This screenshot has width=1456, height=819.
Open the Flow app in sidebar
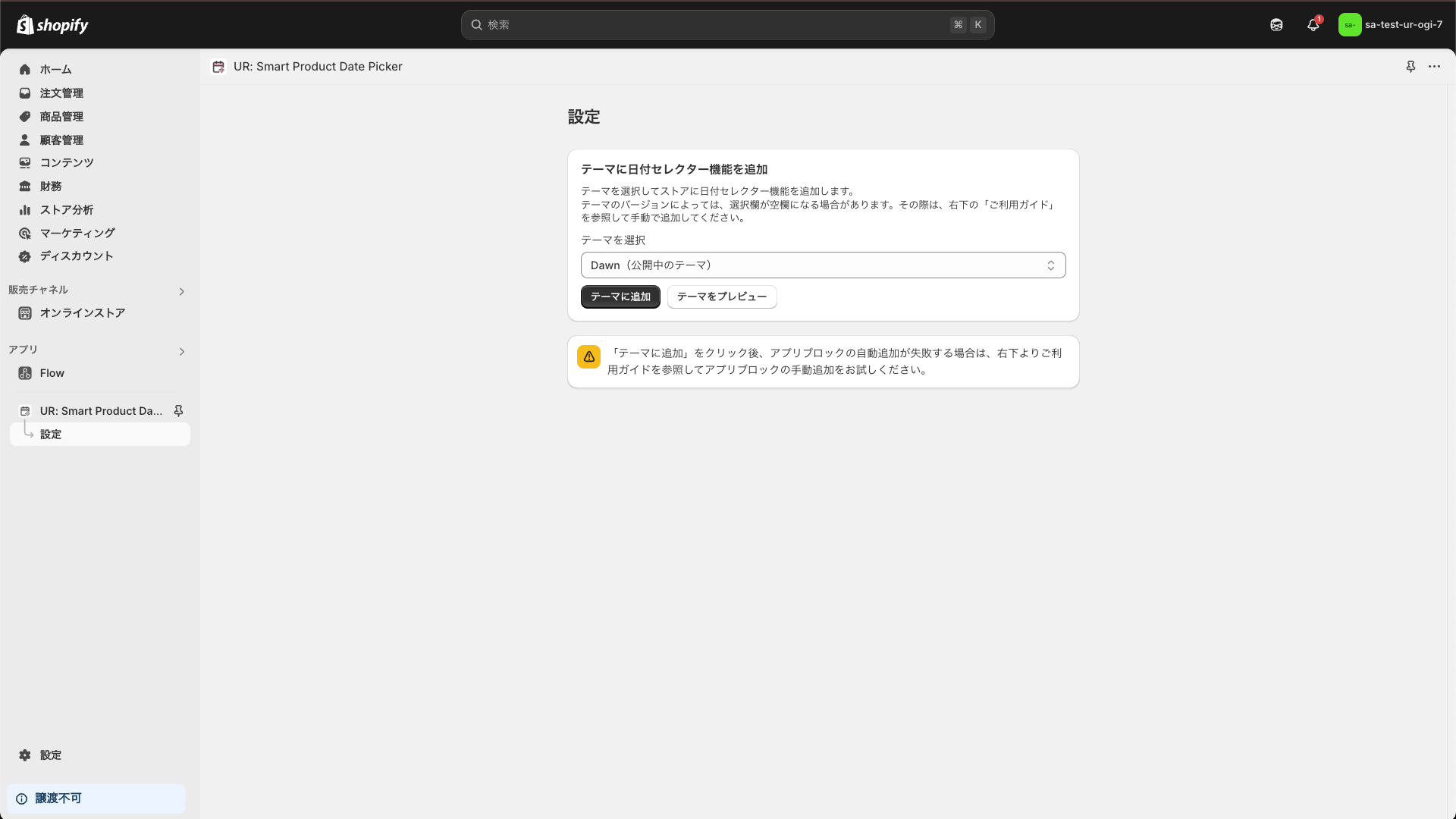tap(52, 373)
